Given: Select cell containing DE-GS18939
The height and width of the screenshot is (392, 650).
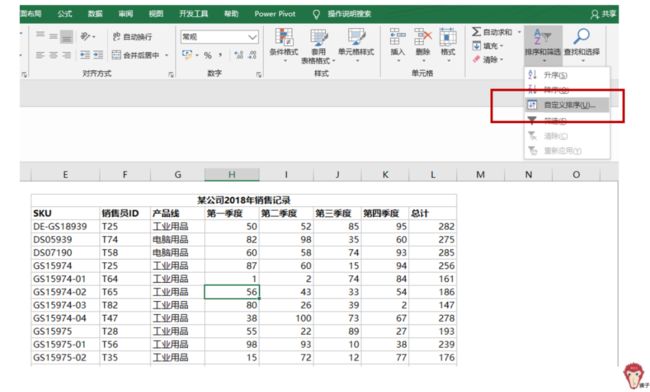Looking at the screenshot, I should point(65,227).
